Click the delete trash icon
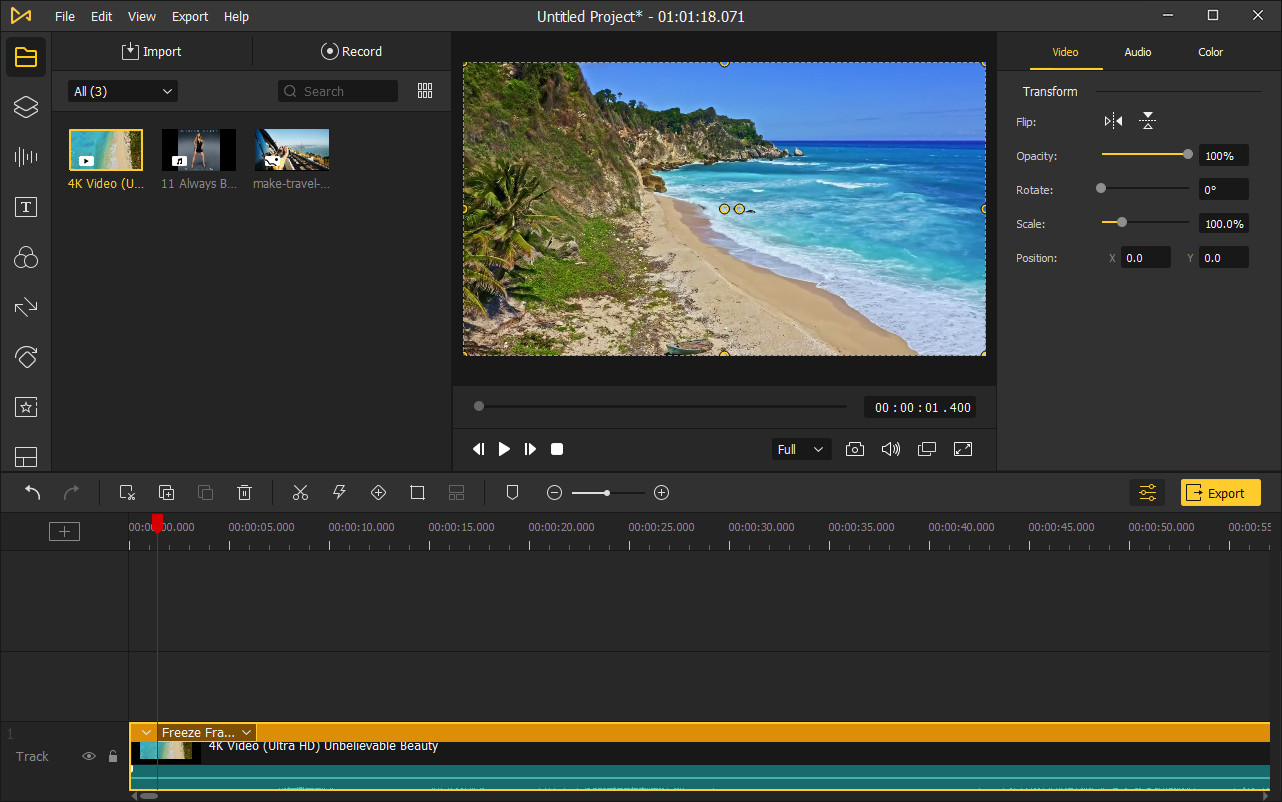The width and height of the screenshot is (1282, 802). point(244,493)
